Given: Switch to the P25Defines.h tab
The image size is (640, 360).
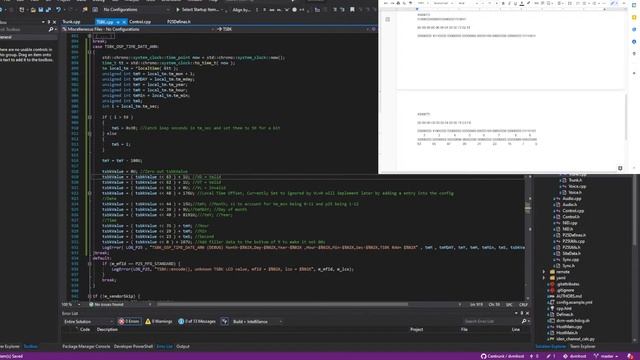Looking at the screenshot, I should [x=179, y=22].
